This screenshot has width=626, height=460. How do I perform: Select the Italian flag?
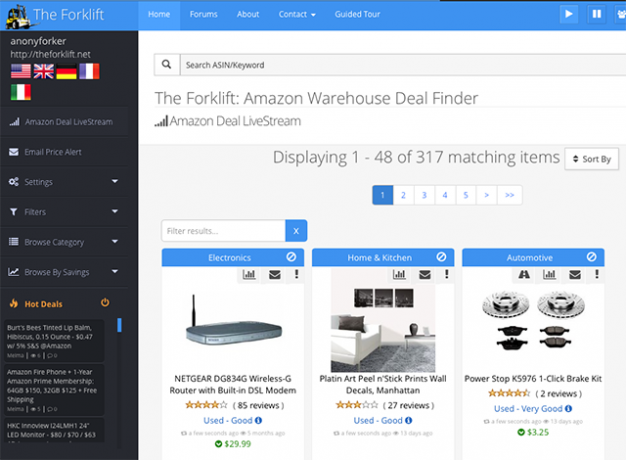coord(21,92)
